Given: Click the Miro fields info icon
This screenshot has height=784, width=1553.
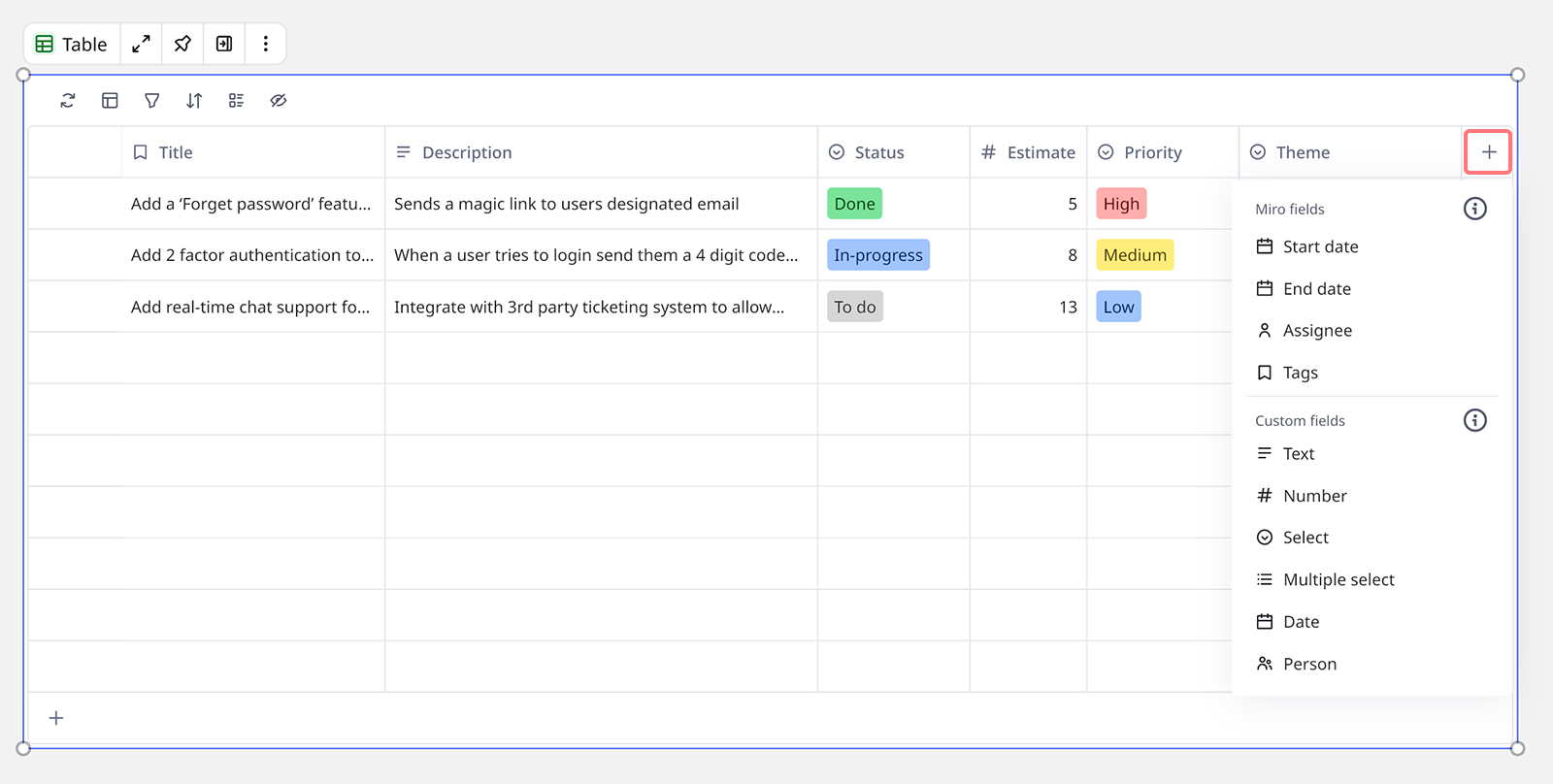Looking at the screenshot, I should point(1474,209).
